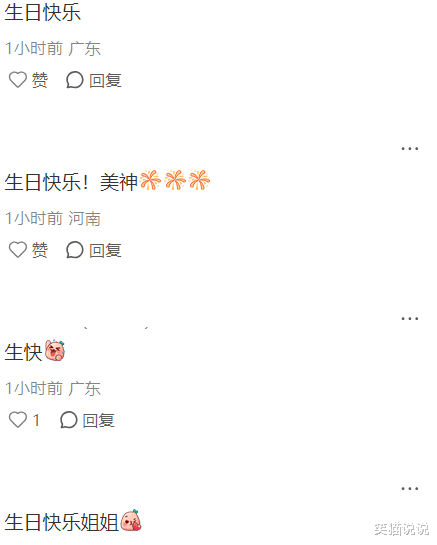
Task: Click the last firework emoji after 美神
Action: click(199, 180)
